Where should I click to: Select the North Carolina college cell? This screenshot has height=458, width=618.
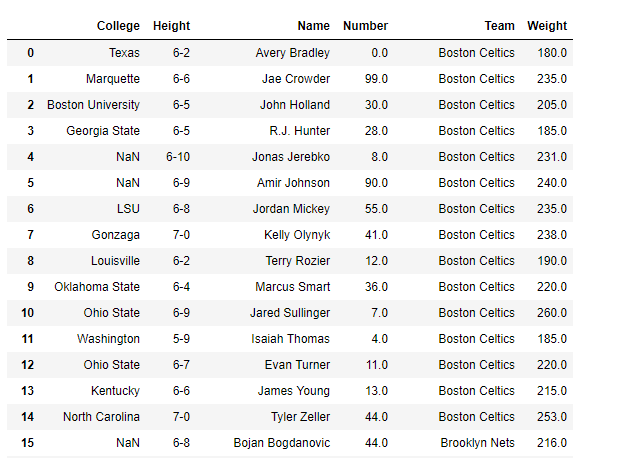click(x=101, y=417)
